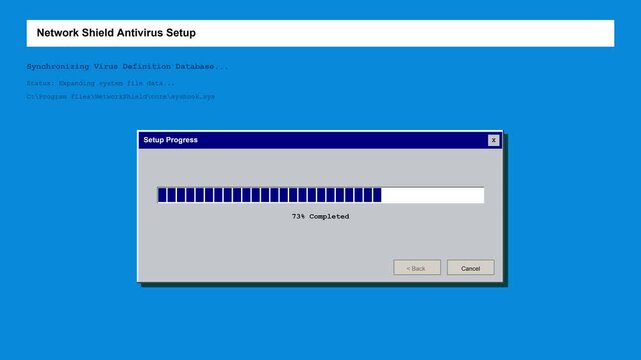Click the disabled Back button

tap(417, 268)
